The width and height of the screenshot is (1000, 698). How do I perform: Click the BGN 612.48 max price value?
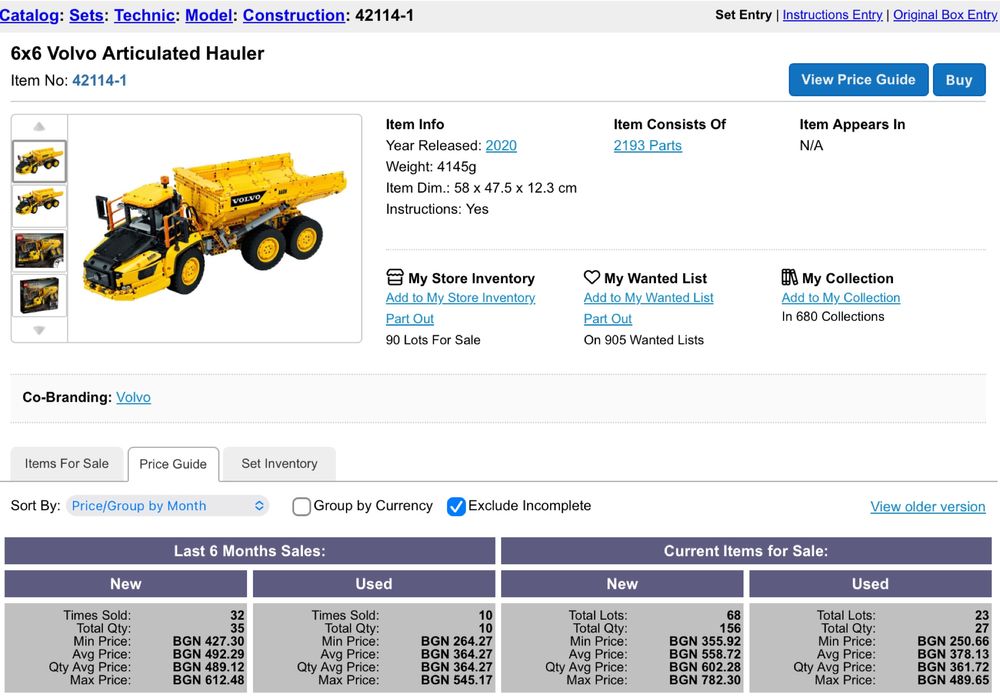click(208, 680)
